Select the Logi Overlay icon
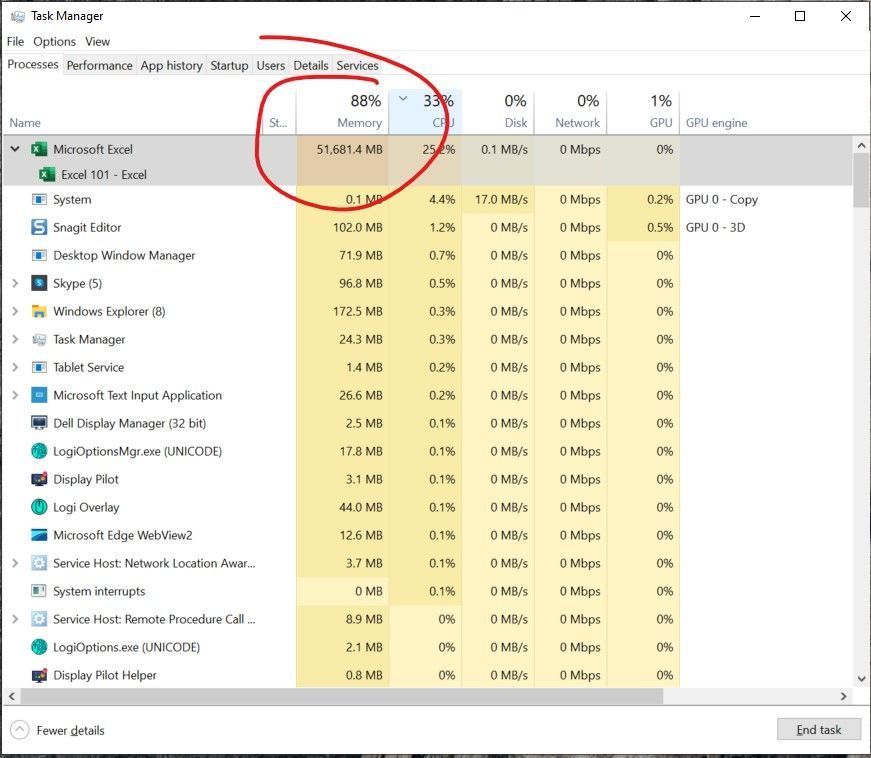Image resolution: width=871 pixels, height=758 pixels. pyautogui.click(x=37, y=507)
